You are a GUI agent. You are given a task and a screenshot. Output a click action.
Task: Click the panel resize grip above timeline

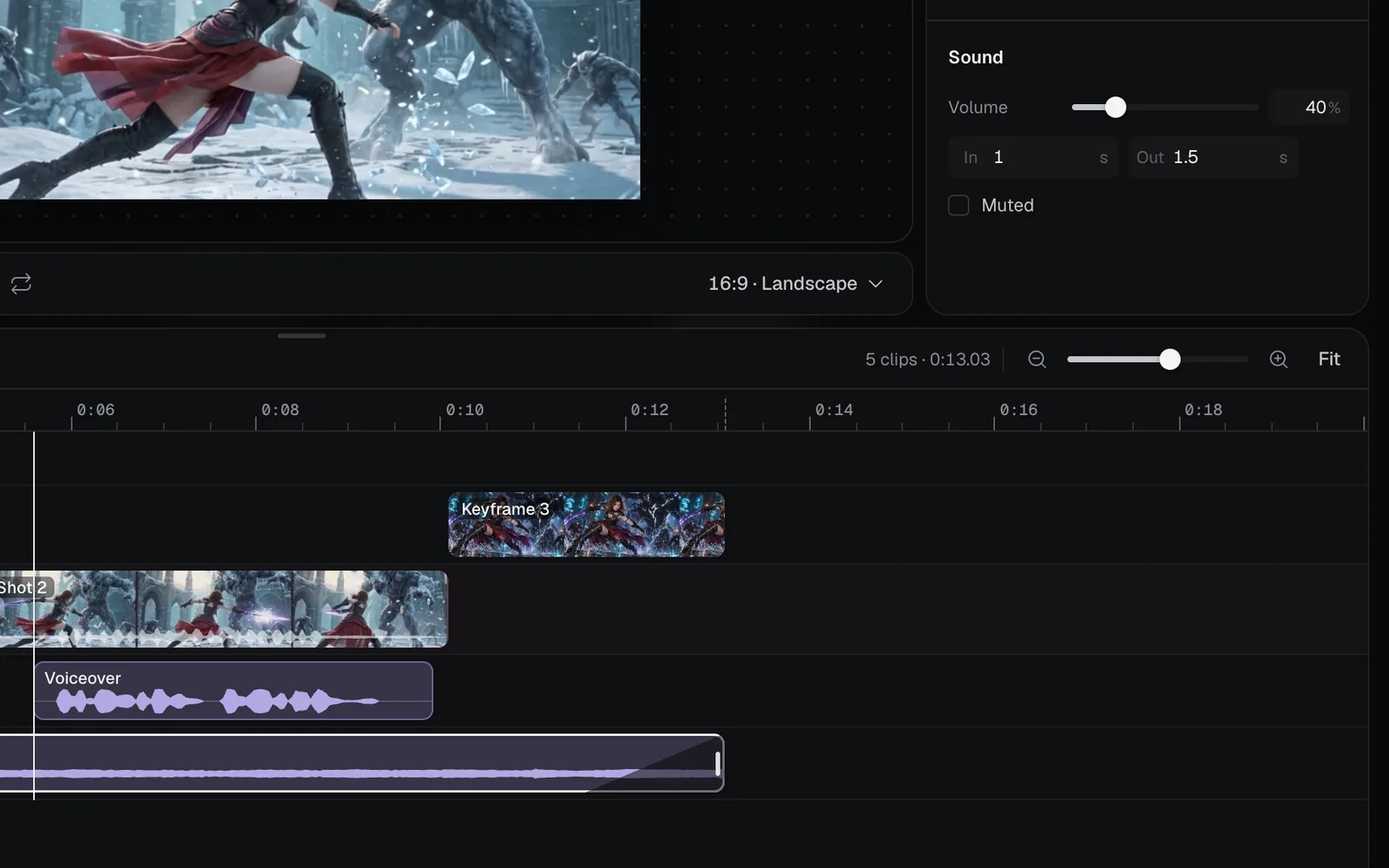point(302,336)
